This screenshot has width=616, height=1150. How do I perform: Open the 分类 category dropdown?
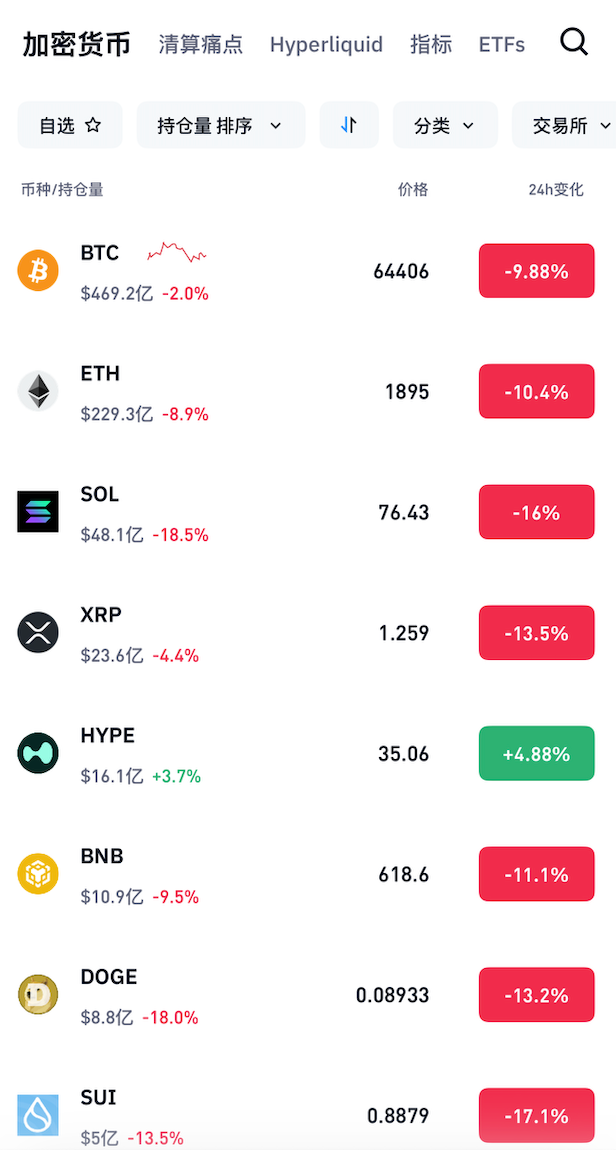pos(444,125)
